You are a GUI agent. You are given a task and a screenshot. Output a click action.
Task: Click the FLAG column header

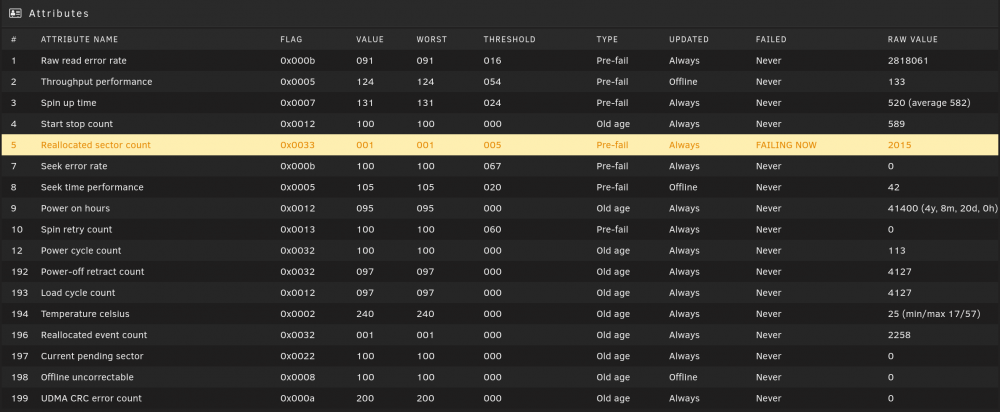pos(291,40)
